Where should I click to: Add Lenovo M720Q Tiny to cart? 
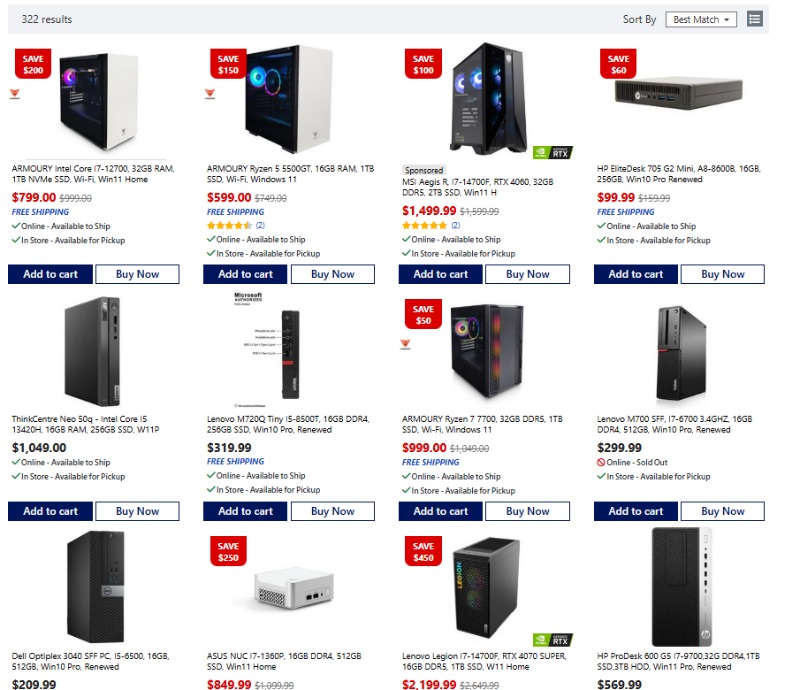pos(245,511)
